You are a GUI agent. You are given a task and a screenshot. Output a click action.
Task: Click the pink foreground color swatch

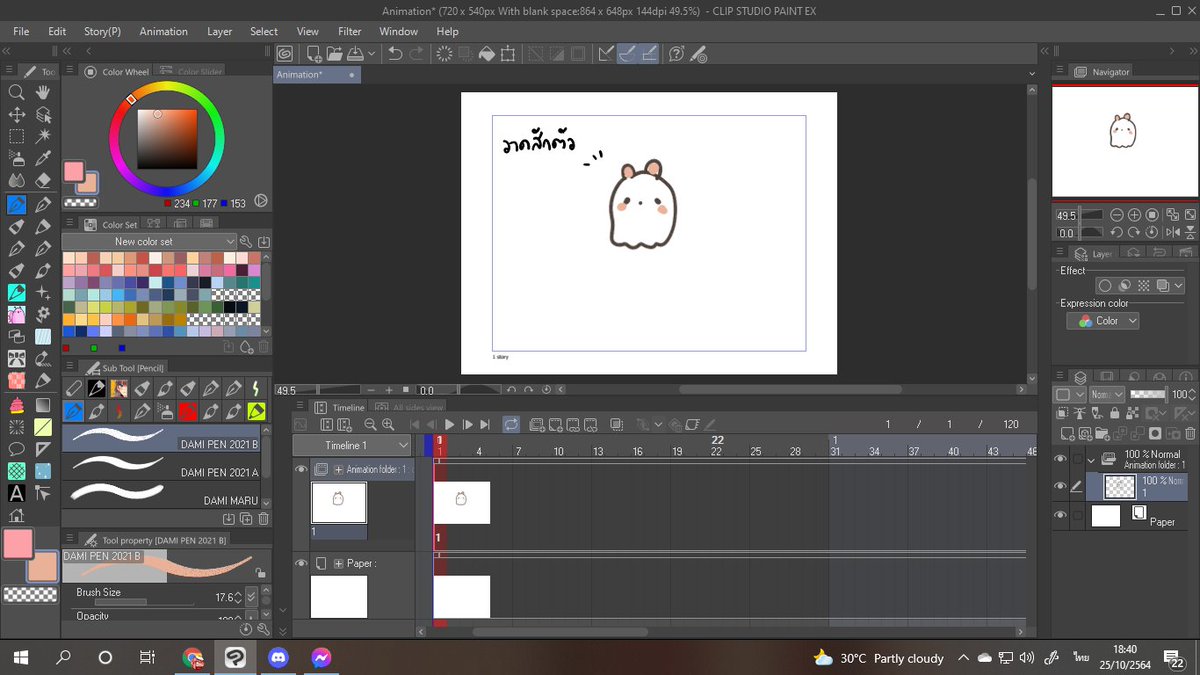point(17,544)
